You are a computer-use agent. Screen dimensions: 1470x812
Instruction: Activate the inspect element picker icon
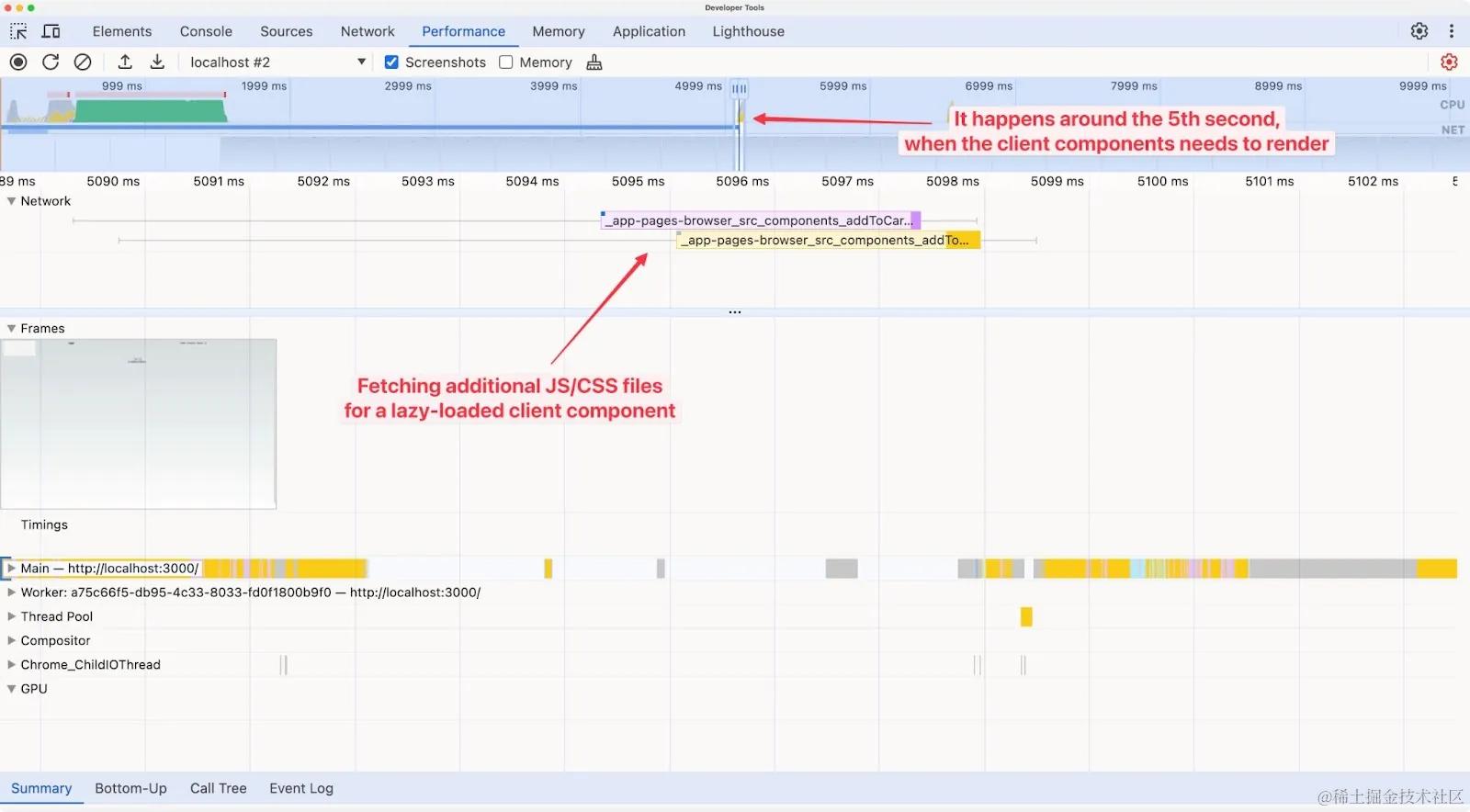tap(18, 31)
